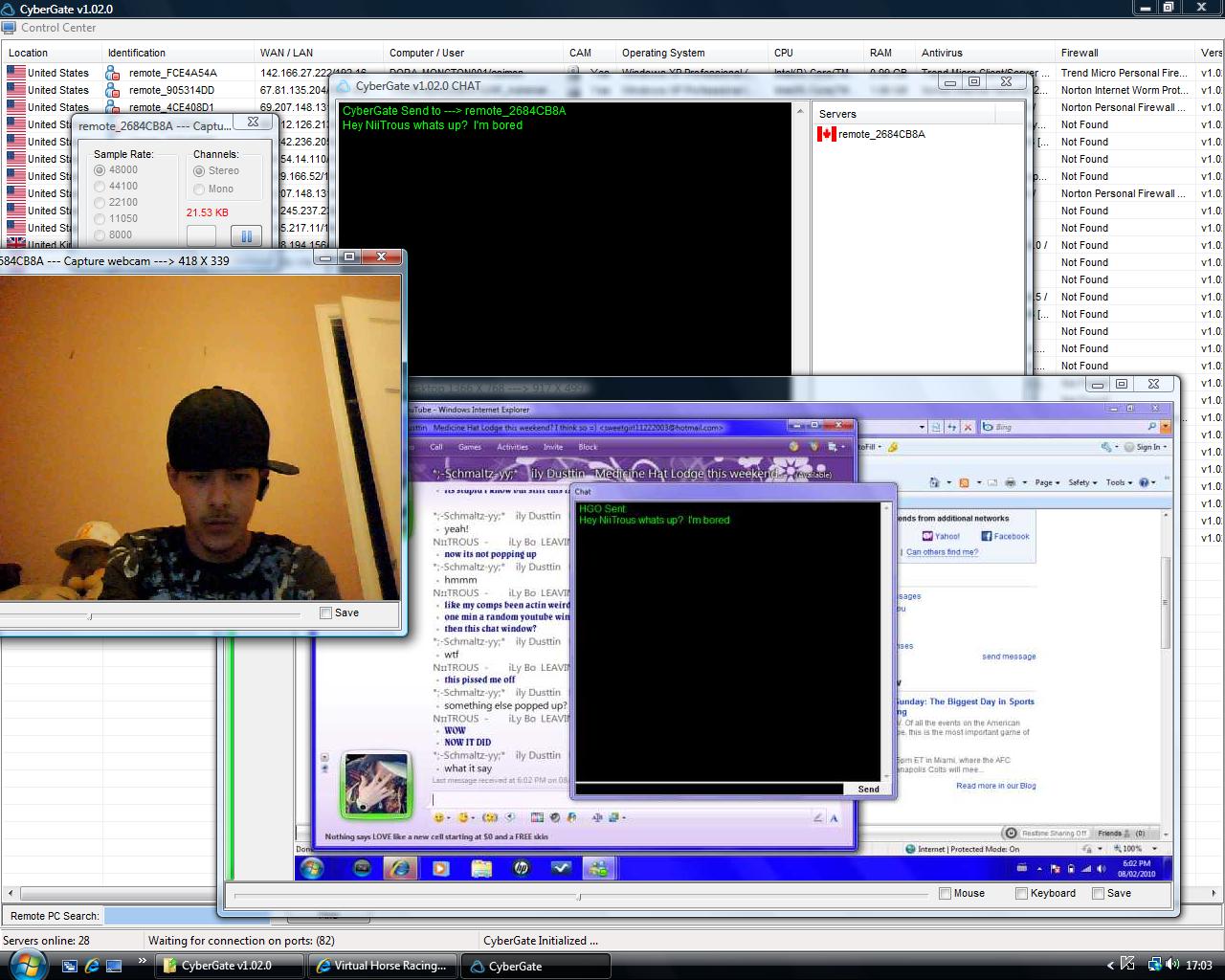Switch to the Virtual Horse Racing taskbar window
The width and height of the screenshot is (1225, 980).
point(382,966)
